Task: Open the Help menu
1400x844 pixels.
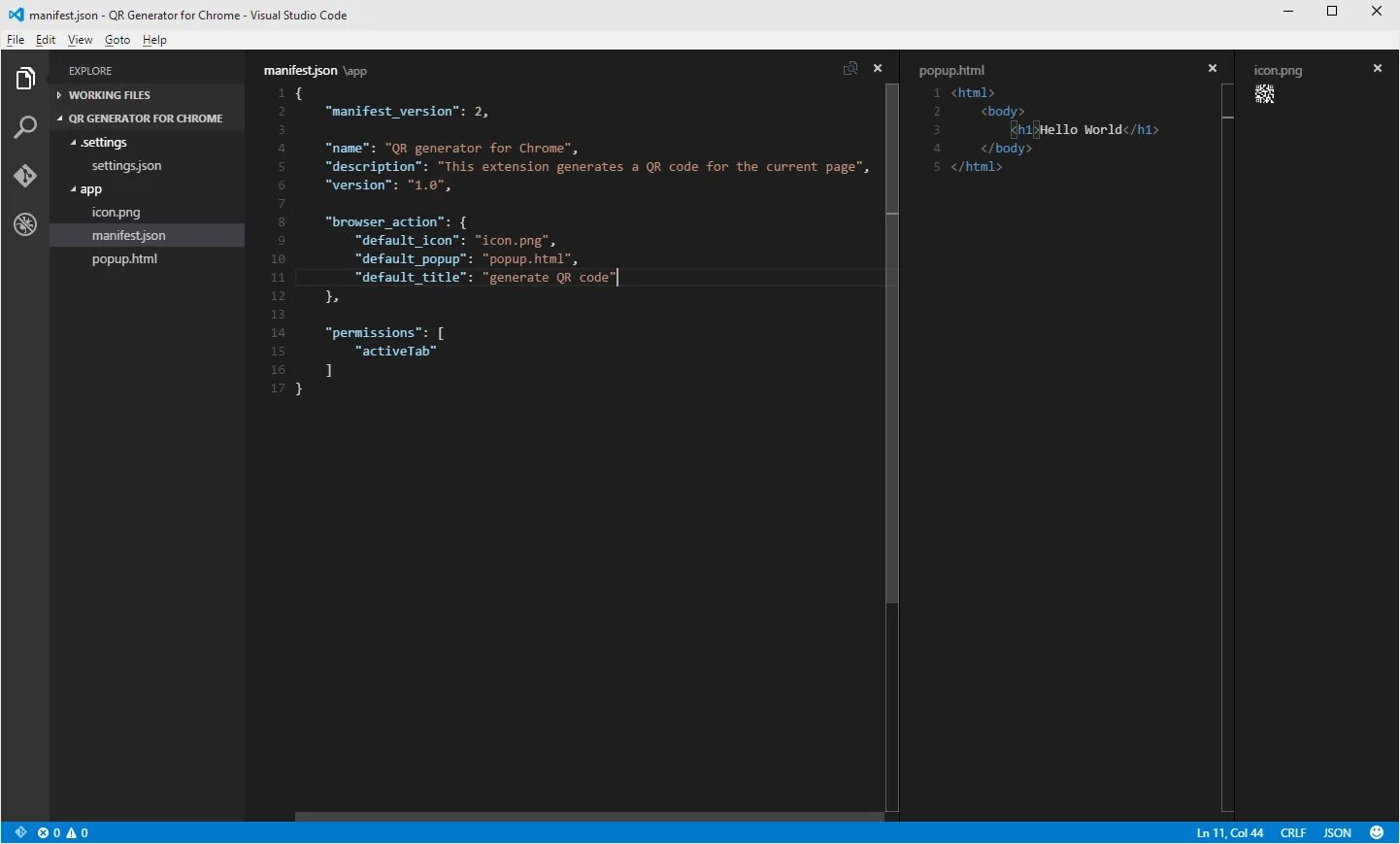Action: [x=154, y=40]
